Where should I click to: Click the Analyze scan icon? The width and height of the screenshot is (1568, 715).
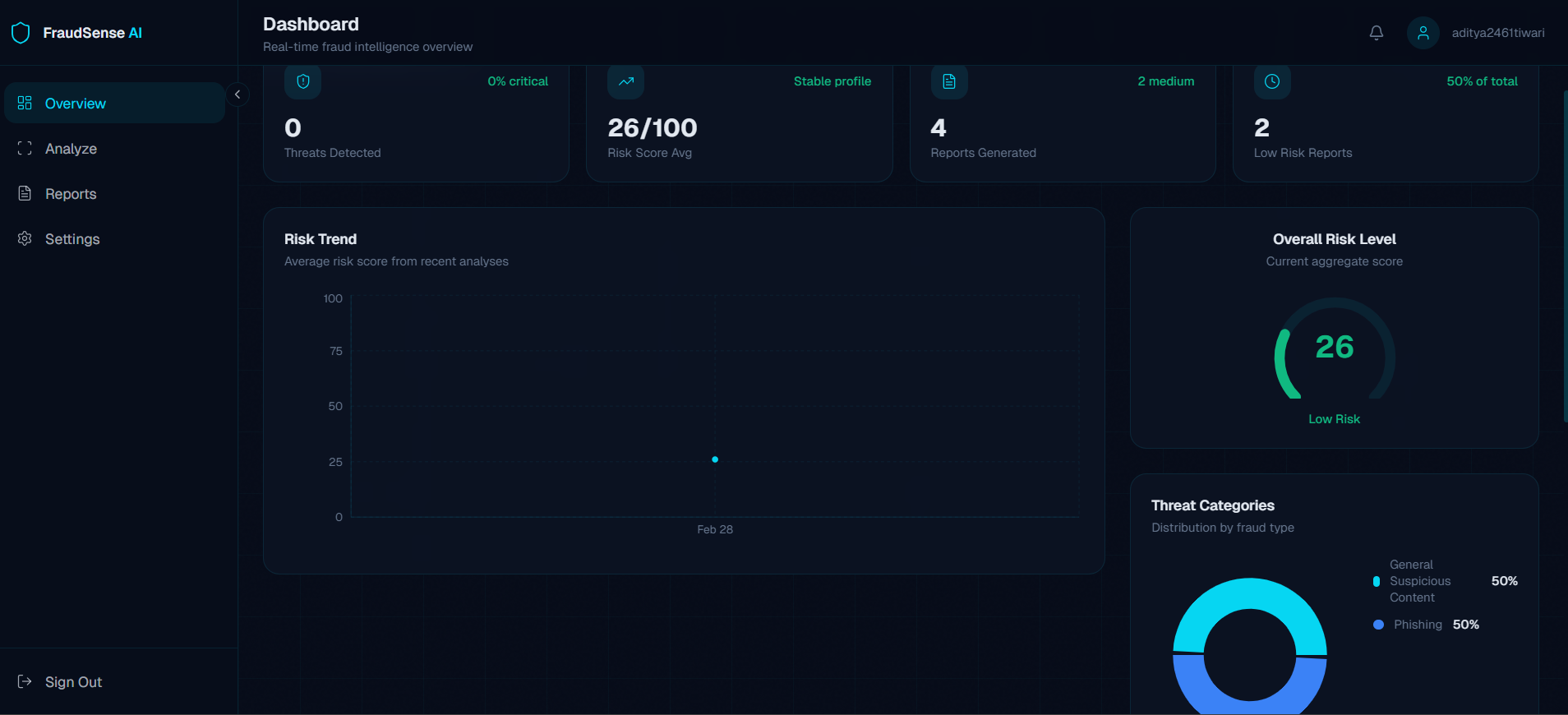25,149
